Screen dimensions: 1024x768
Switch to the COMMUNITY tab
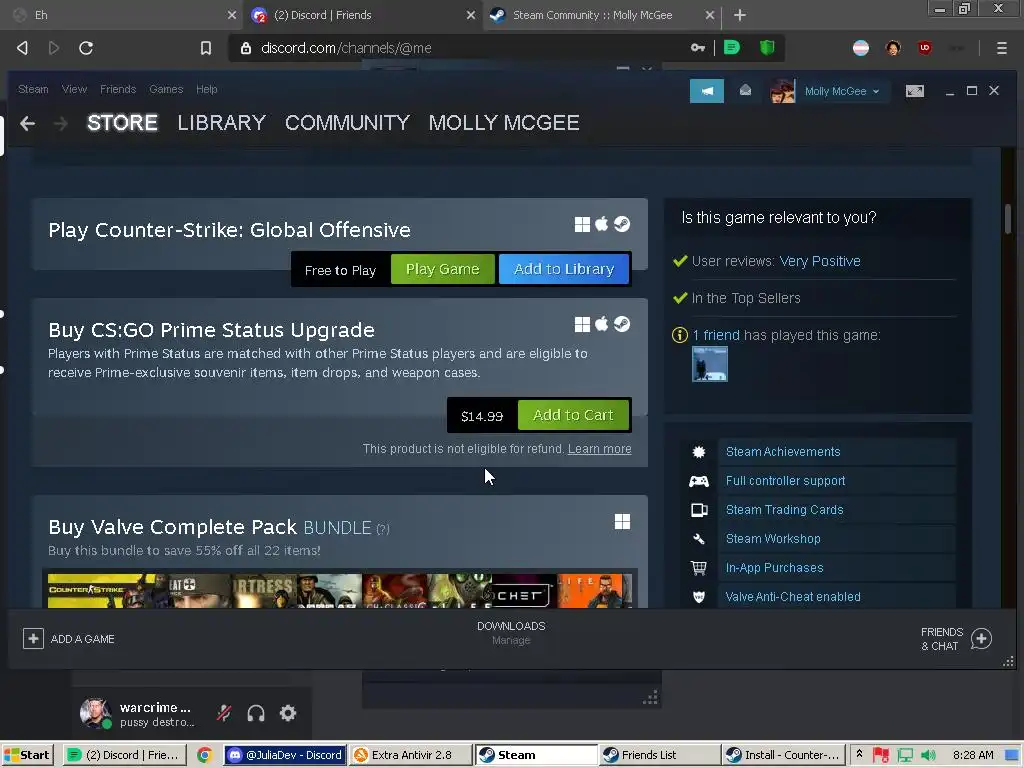[x=347, y=123]
